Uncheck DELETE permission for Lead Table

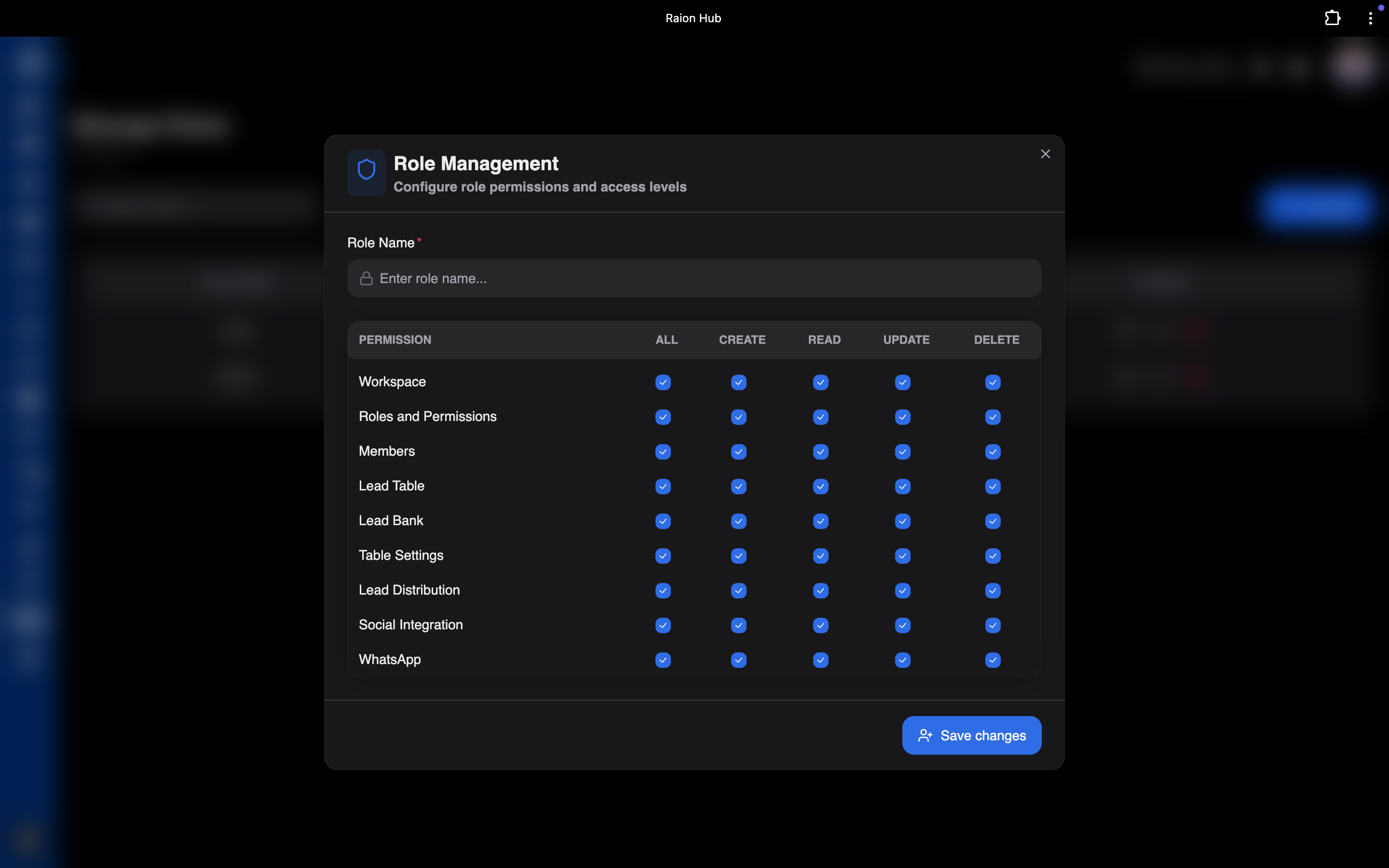[x=993, y=486]
